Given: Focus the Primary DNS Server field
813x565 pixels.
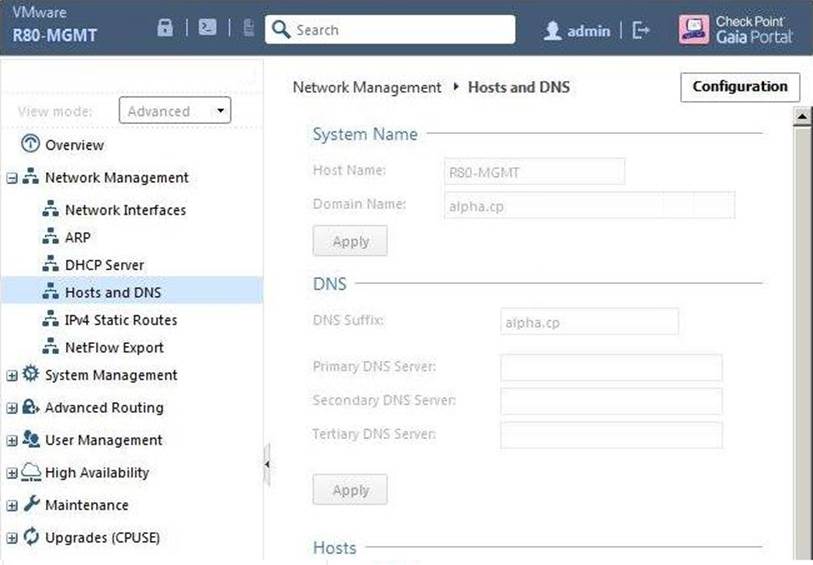Looking at the screenshot, I should point(611,368).
